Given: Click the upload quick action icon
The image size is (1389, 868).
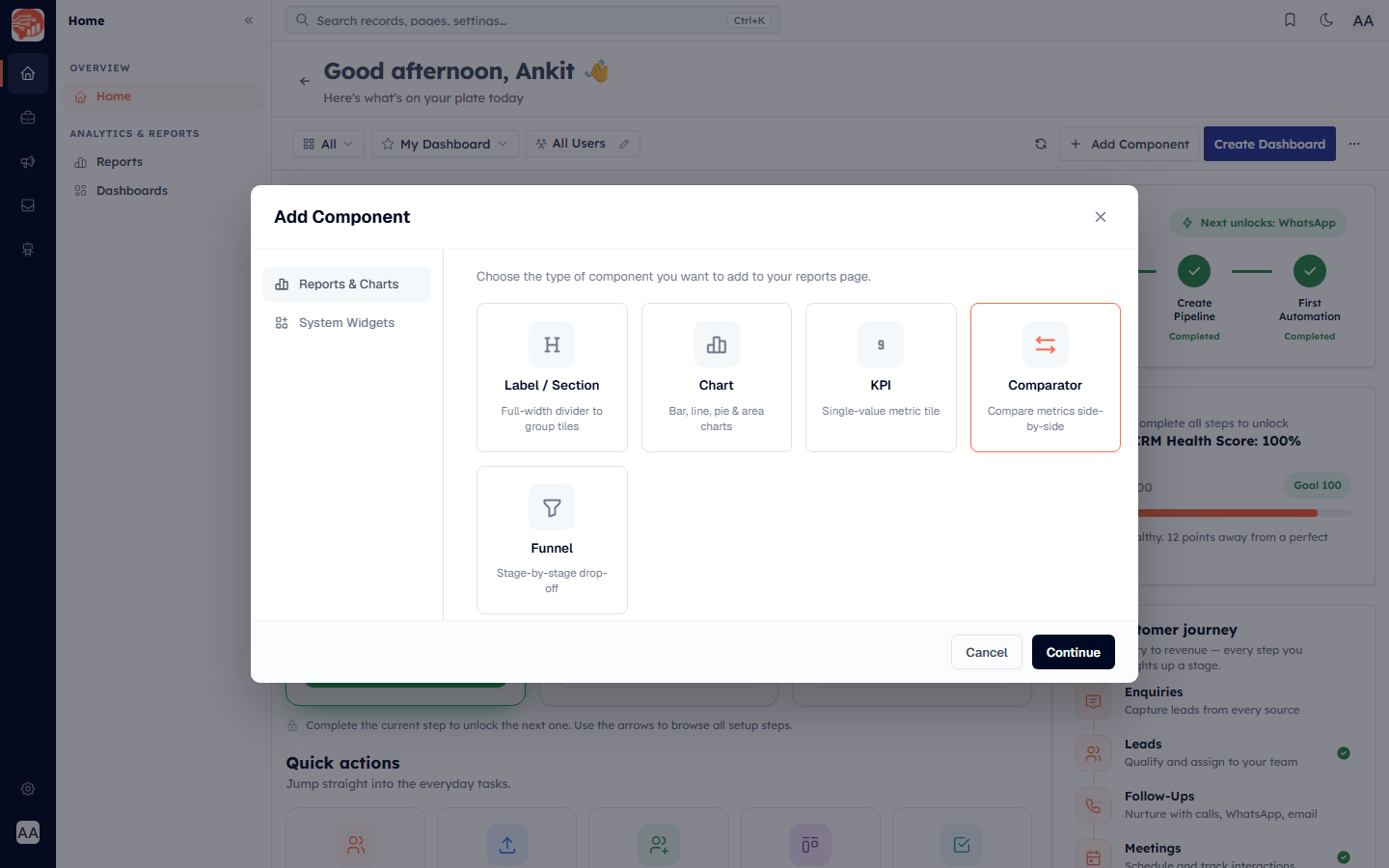Looking at the screenshot, I should pyautogui.click(x=507, y=845).
